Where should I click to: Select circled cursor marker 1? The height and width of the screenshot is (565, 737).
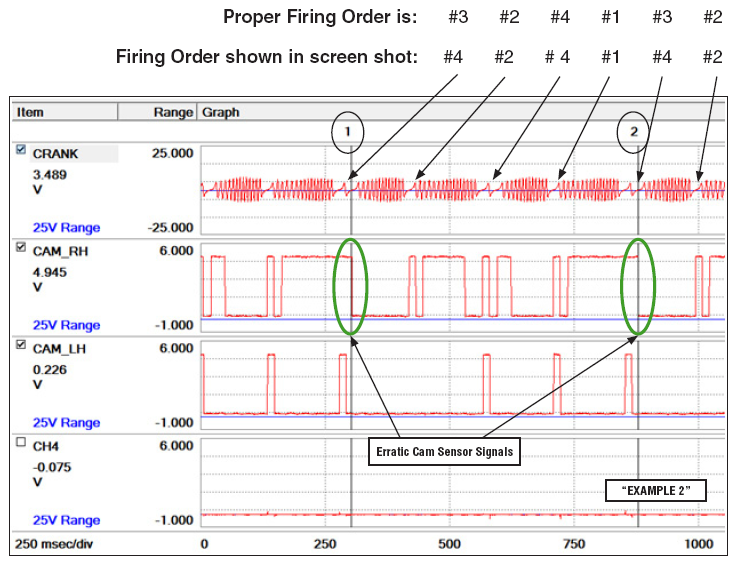(348, 132)
